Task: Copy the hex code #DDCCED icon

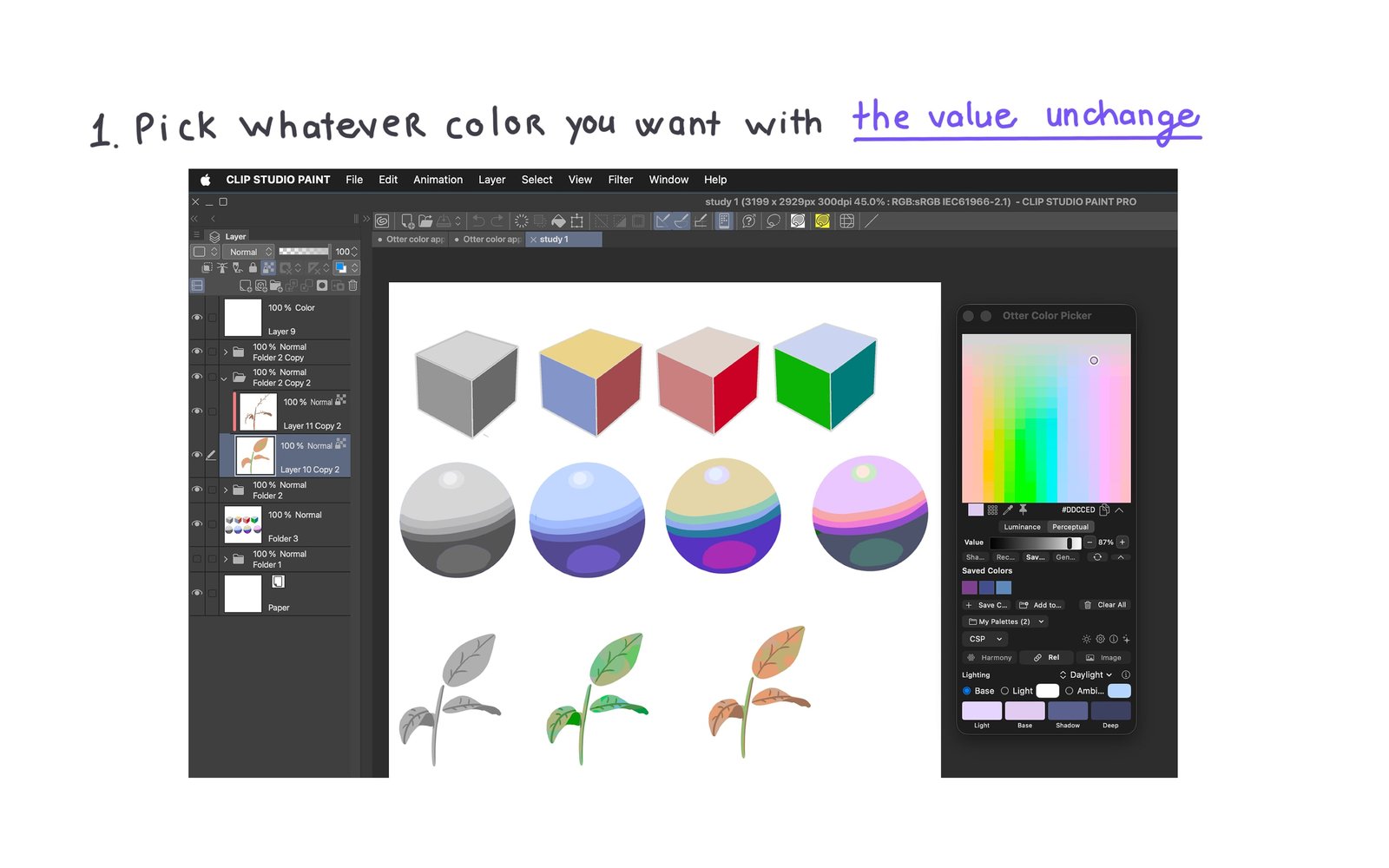Action: 1104,510
